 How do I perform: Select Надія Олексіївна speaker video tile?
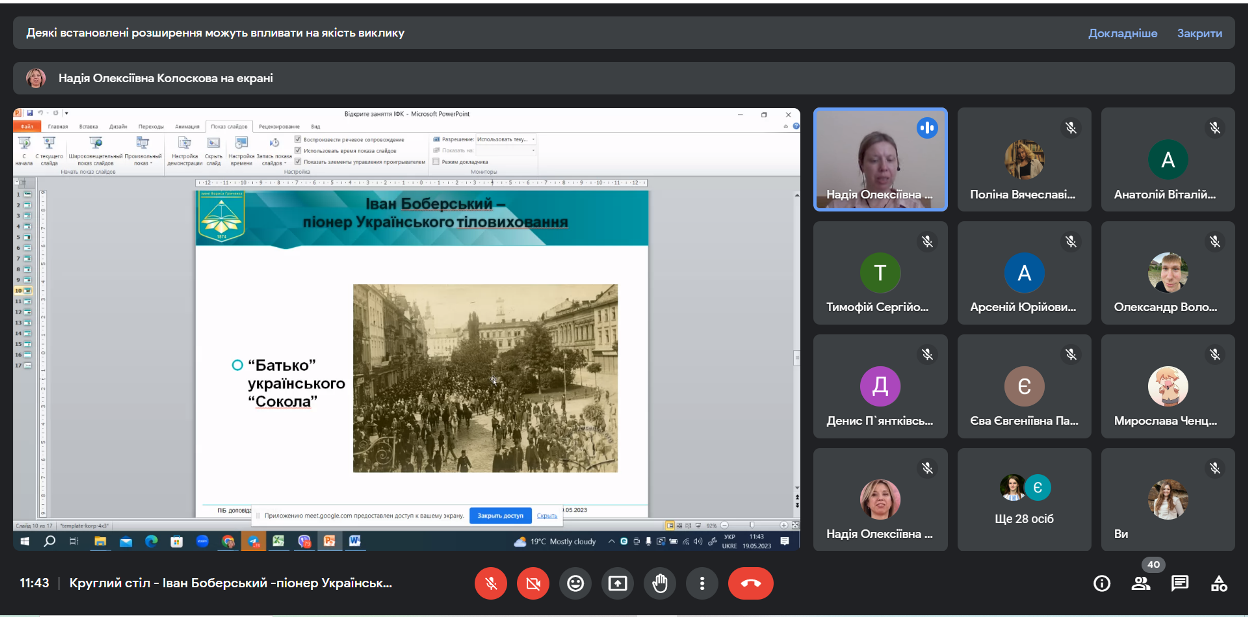pyautogui.click(x=880, y=159)
